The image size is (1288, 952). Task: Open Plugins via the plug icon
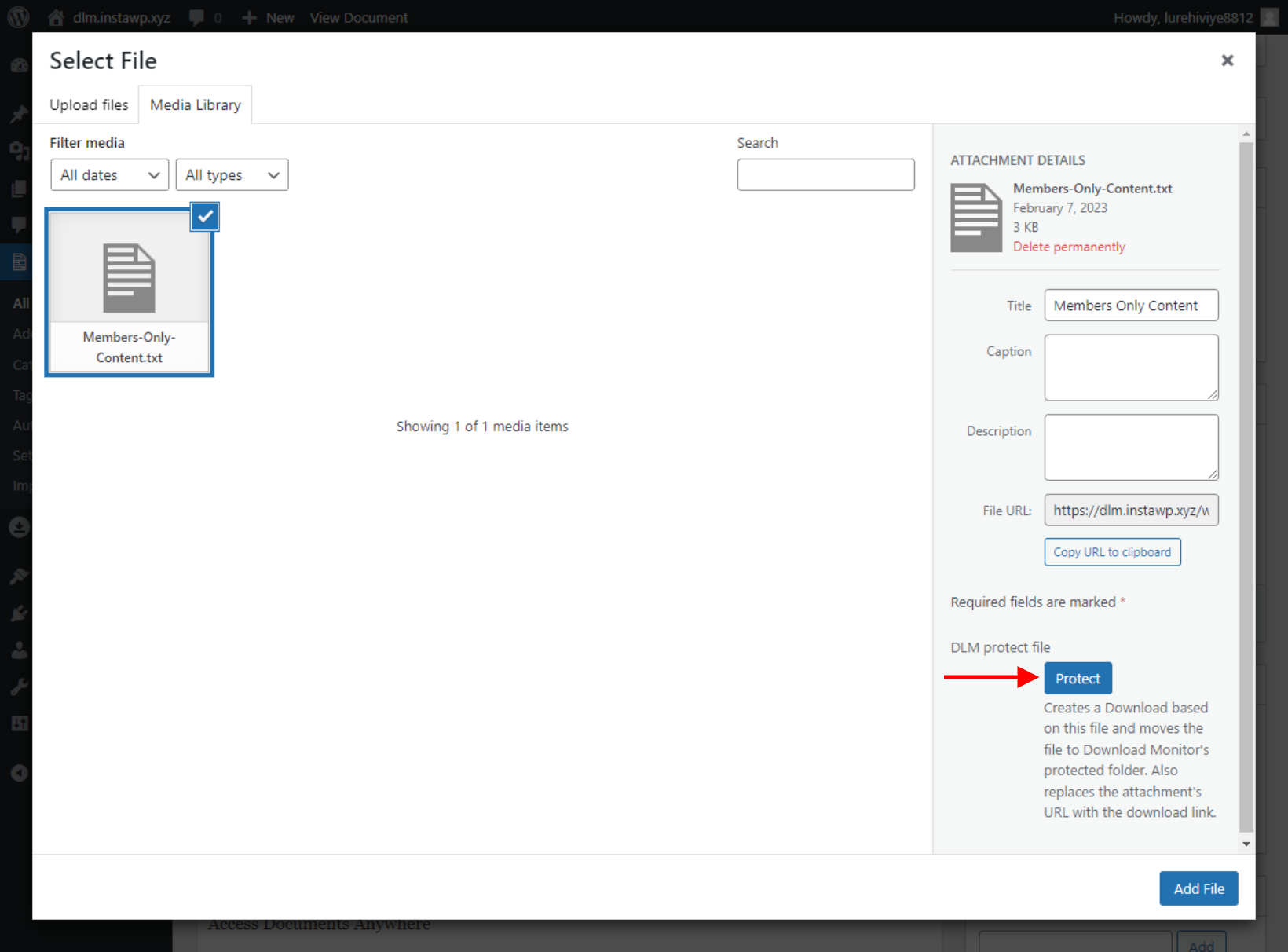coord(19,613)
